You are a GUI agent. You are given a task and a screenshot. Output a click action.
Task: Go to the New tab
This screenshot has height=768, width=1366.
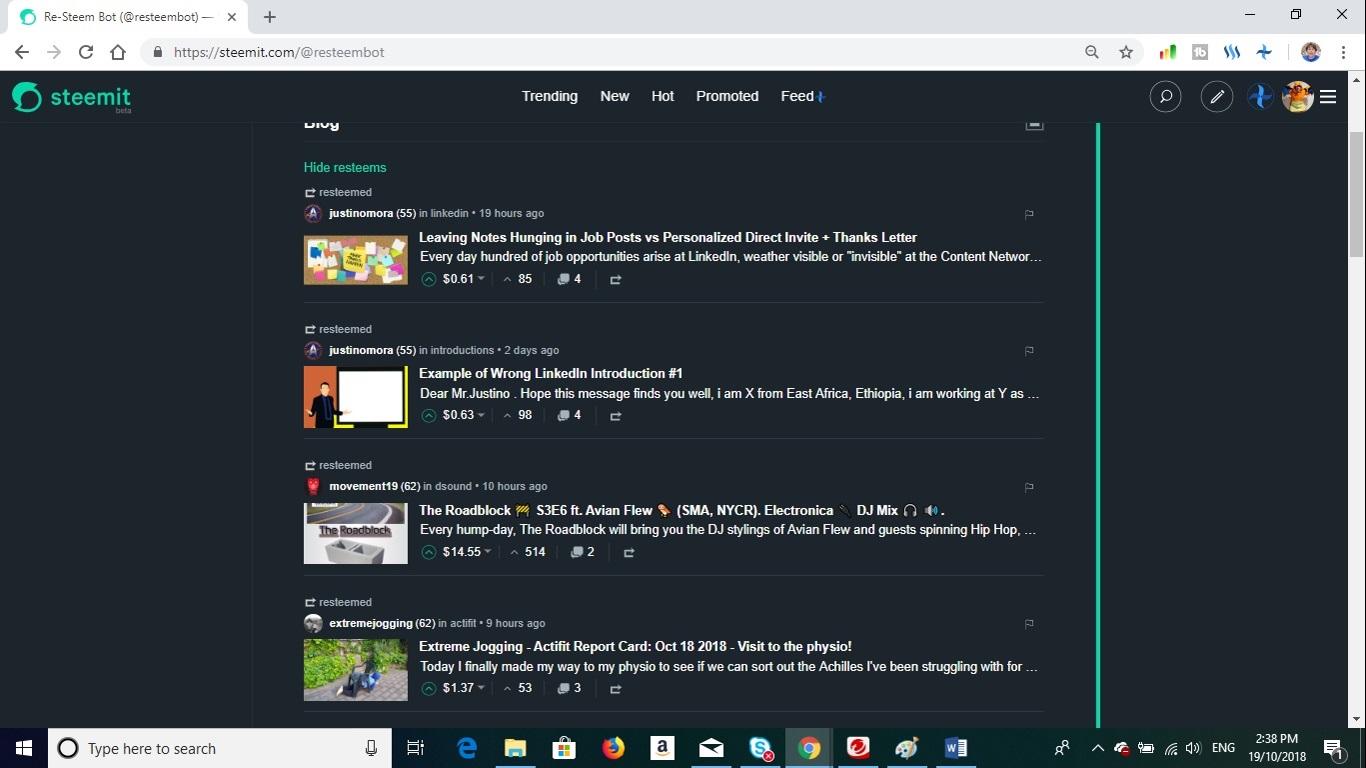tap(614, 97)
